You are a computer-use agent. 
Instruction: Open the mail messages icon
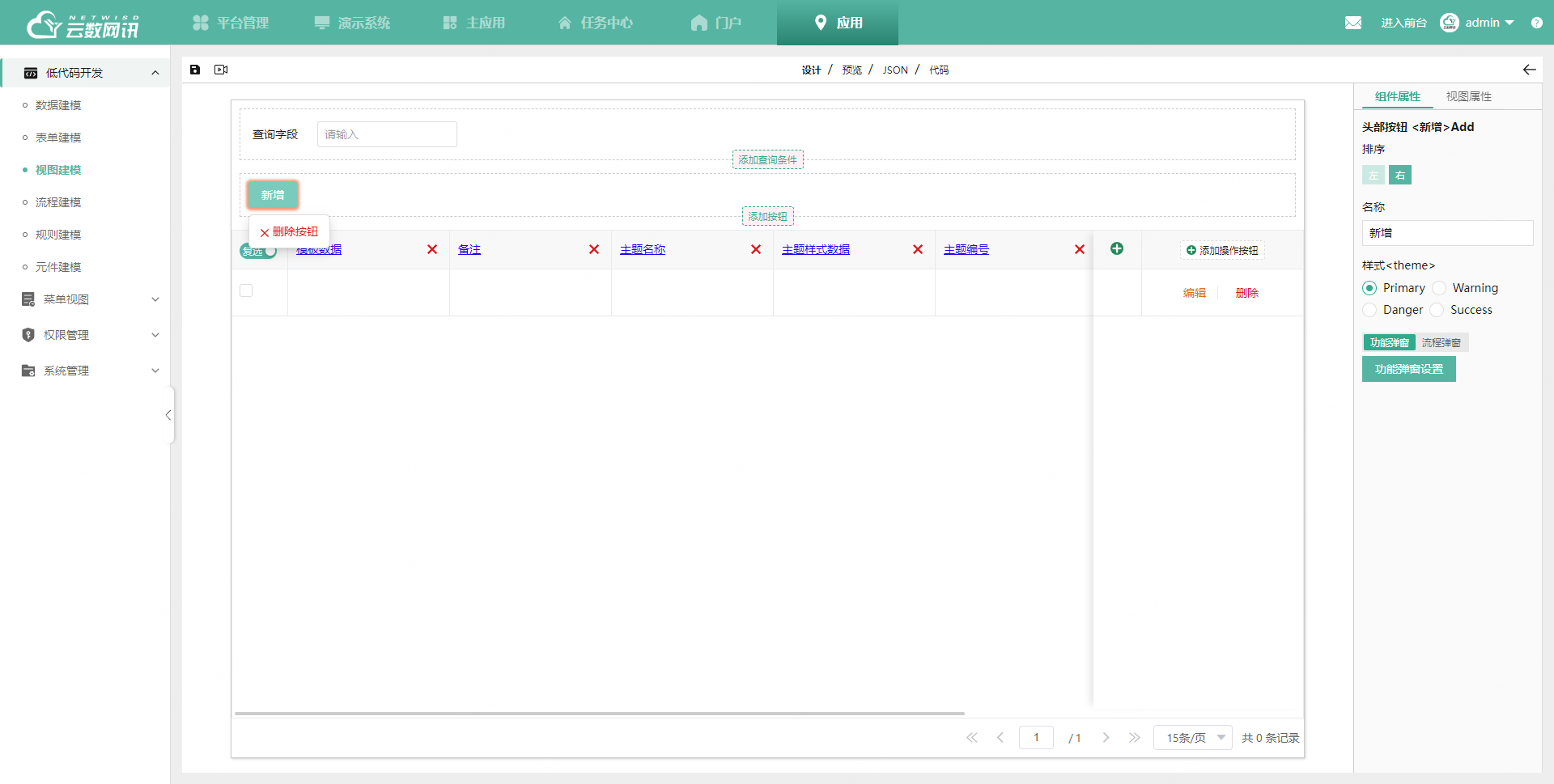(1353, 23)
